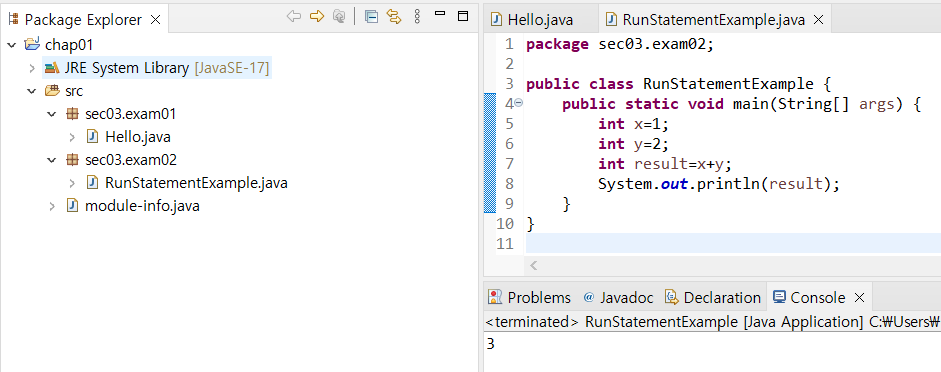The height and width of the screenshot is (372, 941).
Task: Expand the module-info.java node
Action: 52,206
